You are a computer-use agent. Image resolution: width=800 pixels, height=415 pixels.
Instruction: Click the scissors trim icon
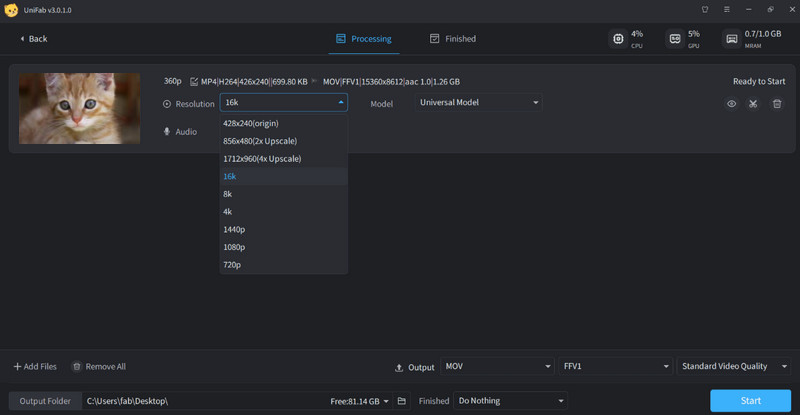[x=754, y=104]
